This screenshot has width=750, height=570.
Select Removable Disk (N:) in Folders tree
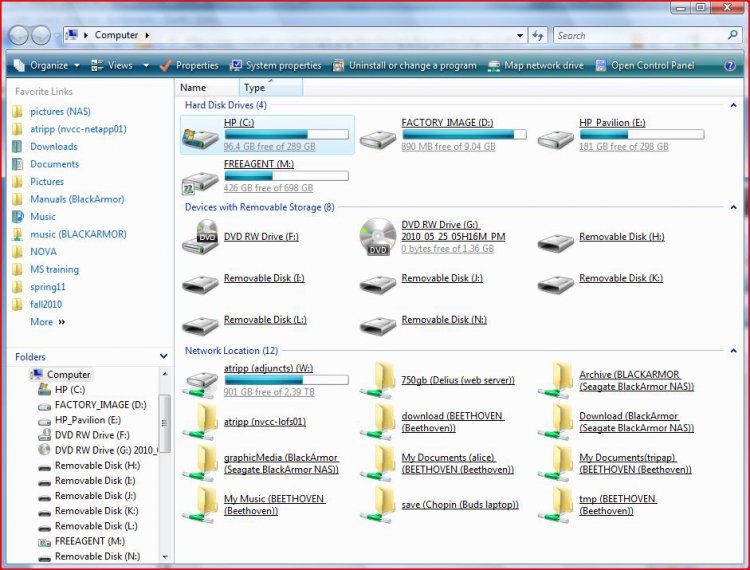point(98,557)
